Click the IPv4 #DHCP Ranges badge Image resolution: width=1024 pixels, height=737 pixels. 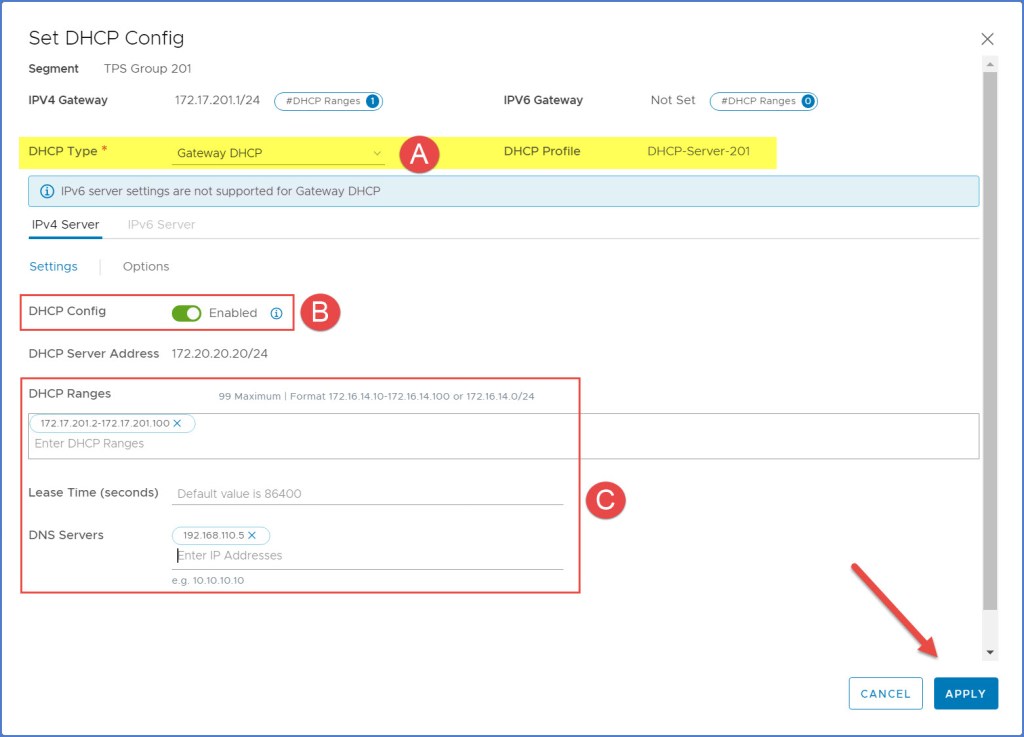[328, 101]
